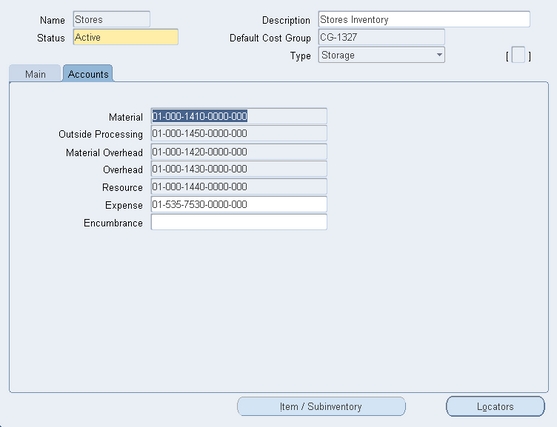
Task: Click the Expense account field
Action: coord(239,205)
